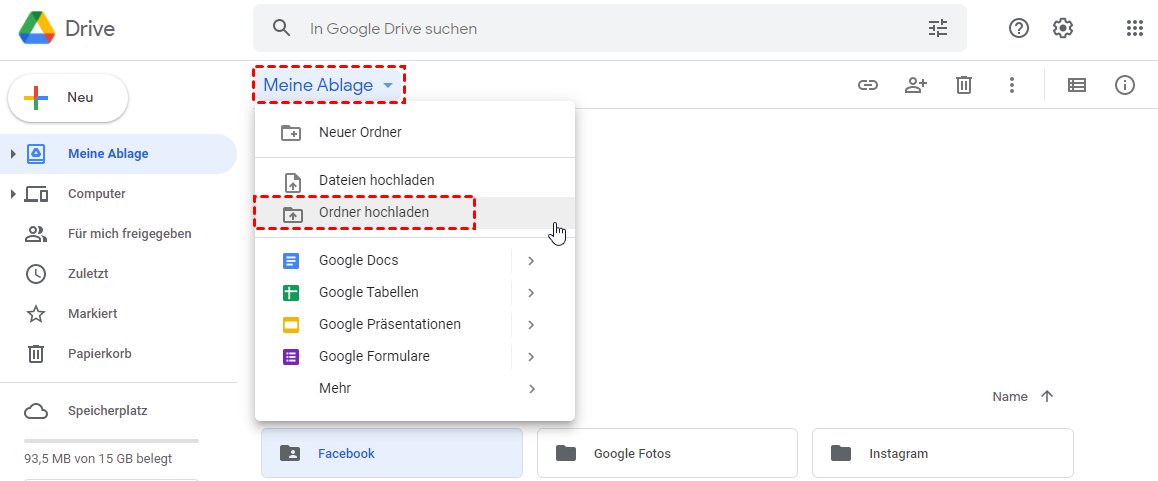Open search filter options

(938, 29)
